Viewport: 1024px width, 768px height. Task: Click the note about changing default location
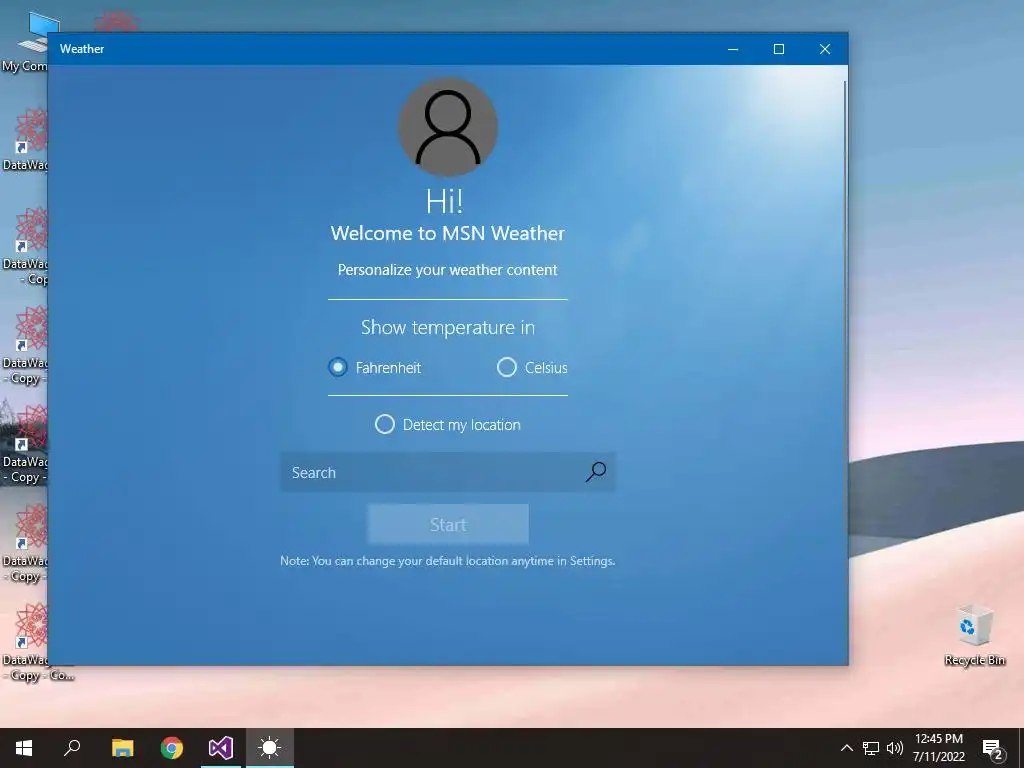(x=447, y=561)
